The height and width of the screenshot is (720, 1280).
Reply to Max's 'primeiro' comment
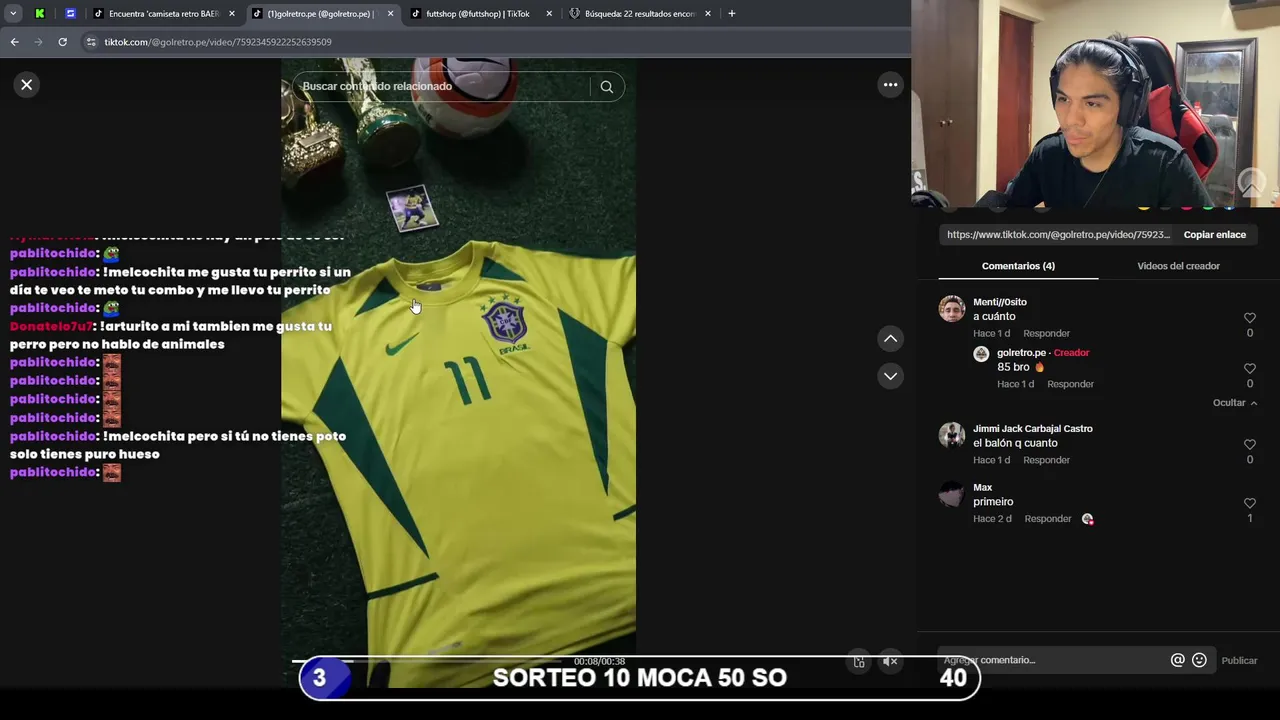click(1047, 519)
